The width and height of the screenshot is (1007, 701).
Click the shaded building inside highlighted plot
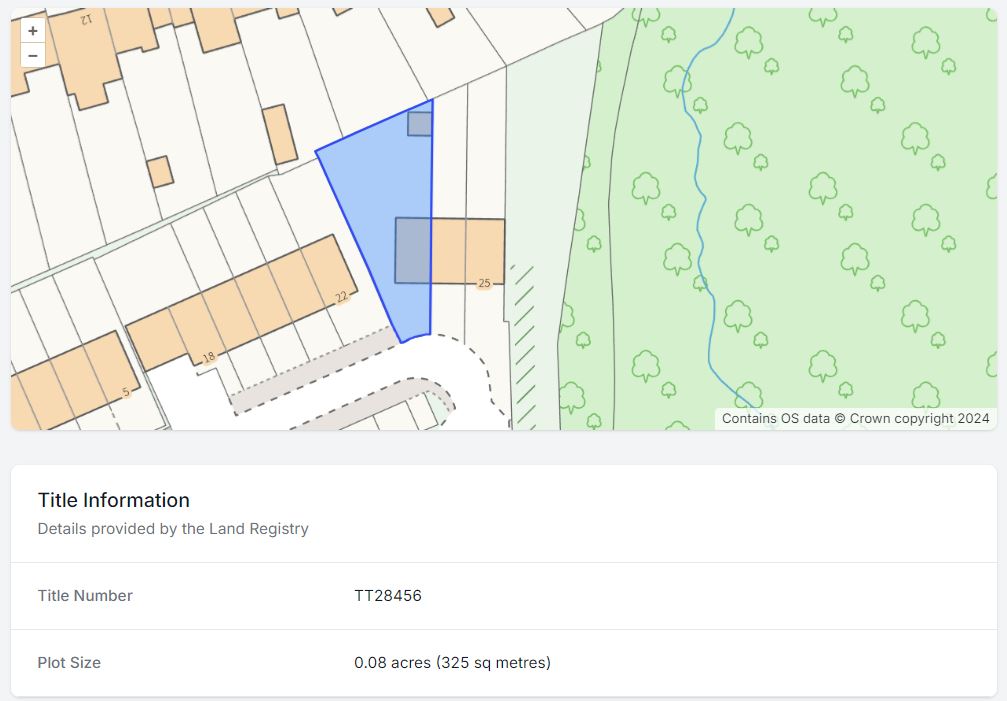pos(413,250)
